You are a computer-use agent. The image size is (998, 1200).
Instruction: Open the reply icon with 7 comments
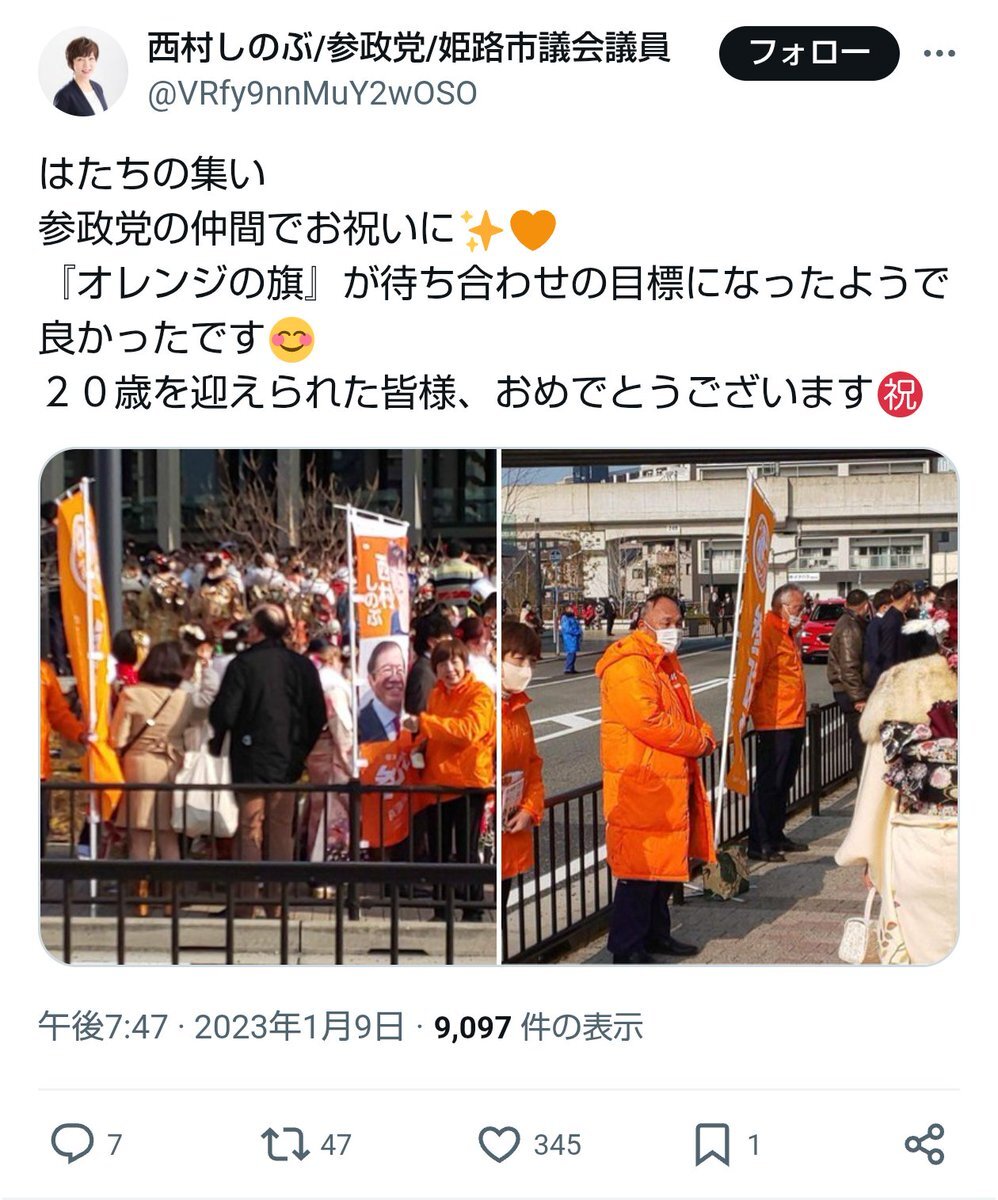(x=72, y=1144)
